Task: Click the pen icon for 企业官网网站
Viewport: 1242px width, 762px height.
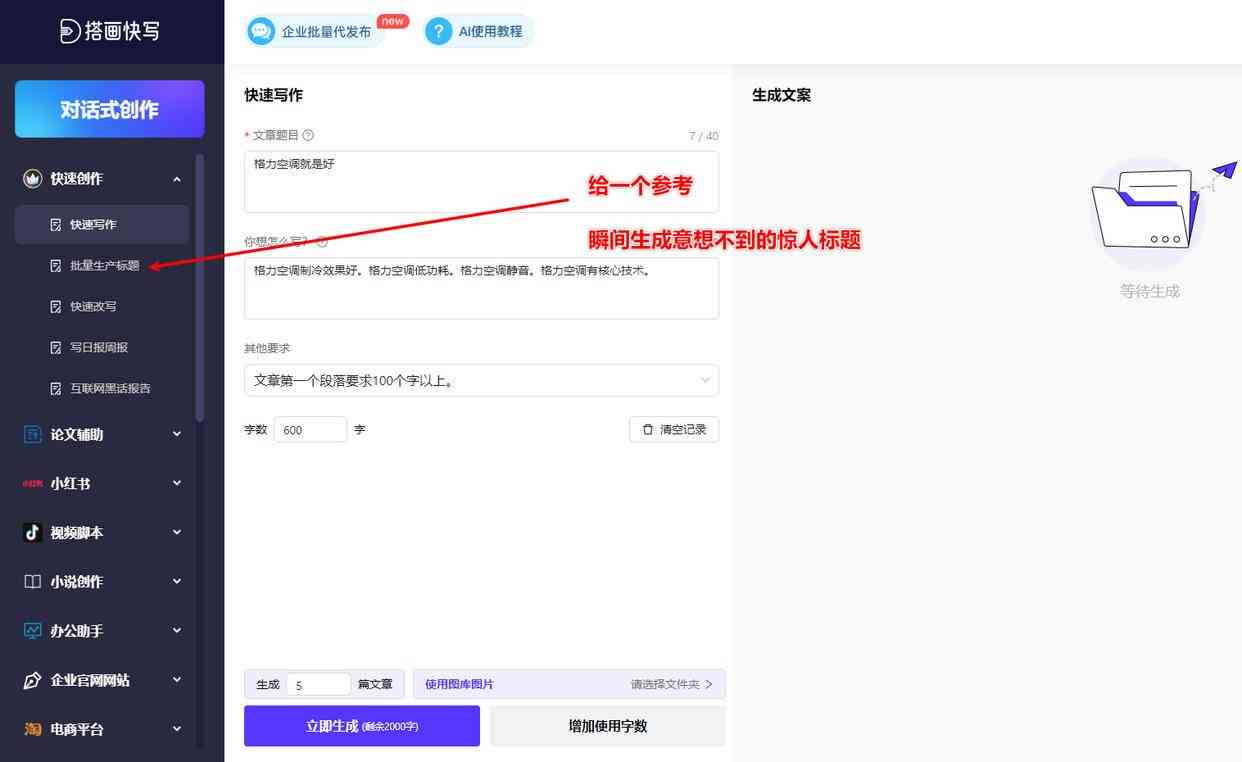Action: pos(32,680)
